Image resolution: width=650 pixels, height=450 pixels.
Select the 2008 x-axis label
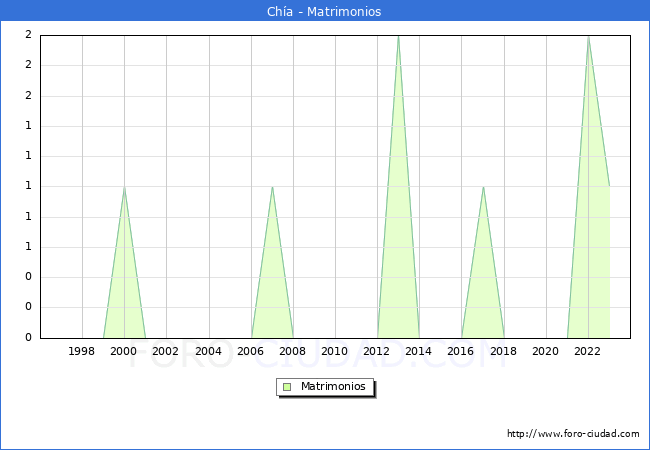pos(292,351)
